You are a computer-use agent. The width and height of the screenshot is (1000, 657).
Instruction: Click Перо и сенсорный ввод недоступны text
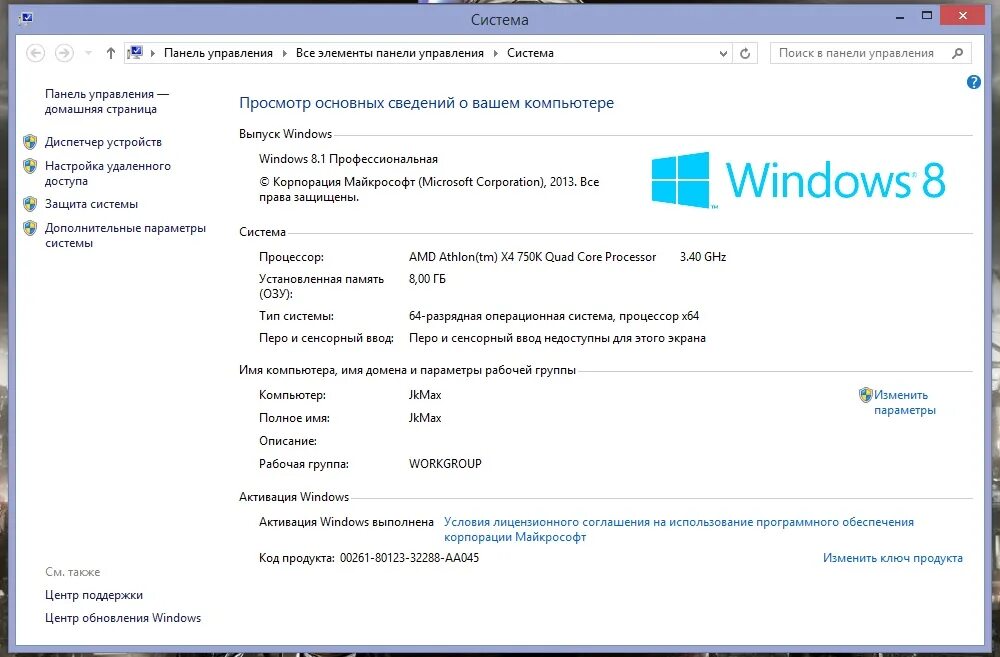point(557,338)
